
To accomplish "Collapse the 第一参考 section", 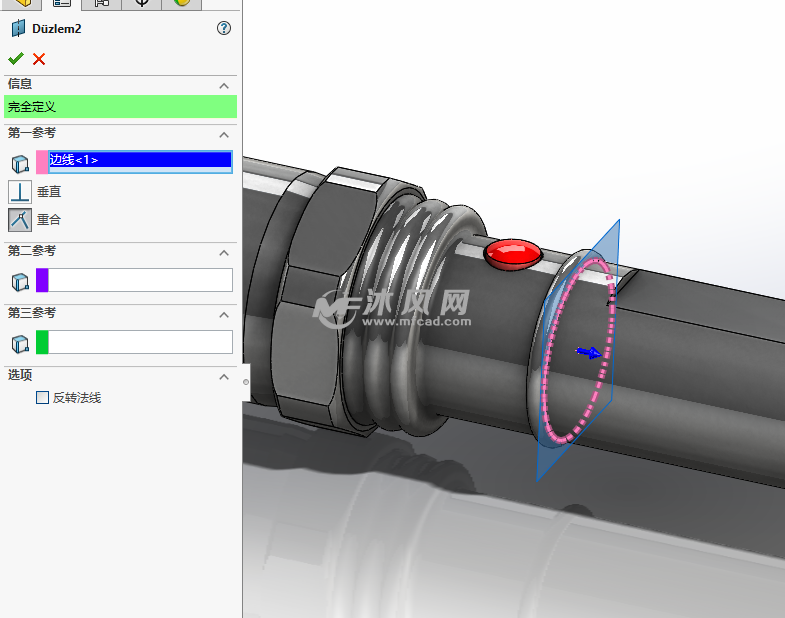I will (x=224, y=135).
